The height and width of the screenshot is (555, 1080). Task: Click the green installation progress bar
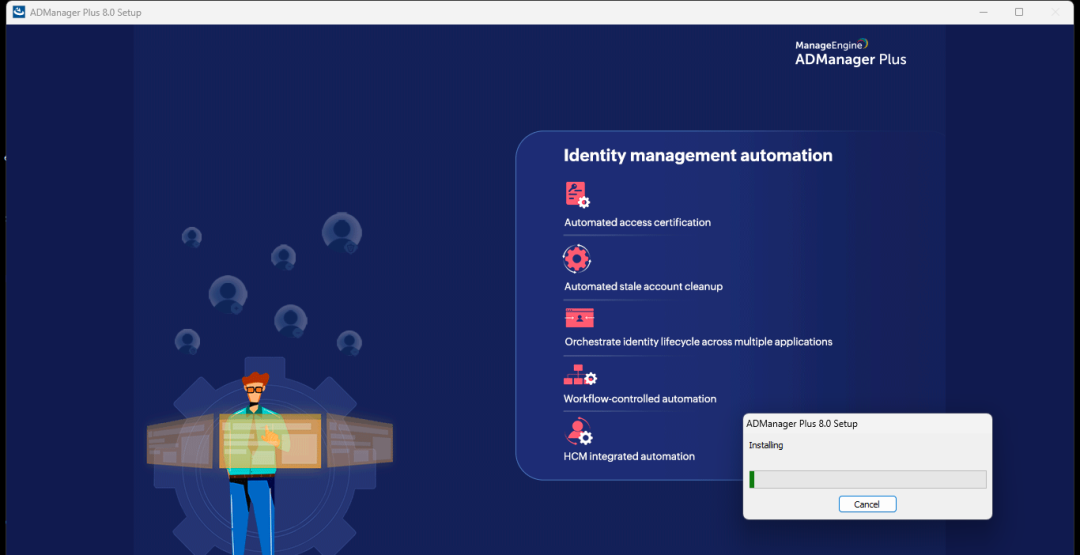868,479
